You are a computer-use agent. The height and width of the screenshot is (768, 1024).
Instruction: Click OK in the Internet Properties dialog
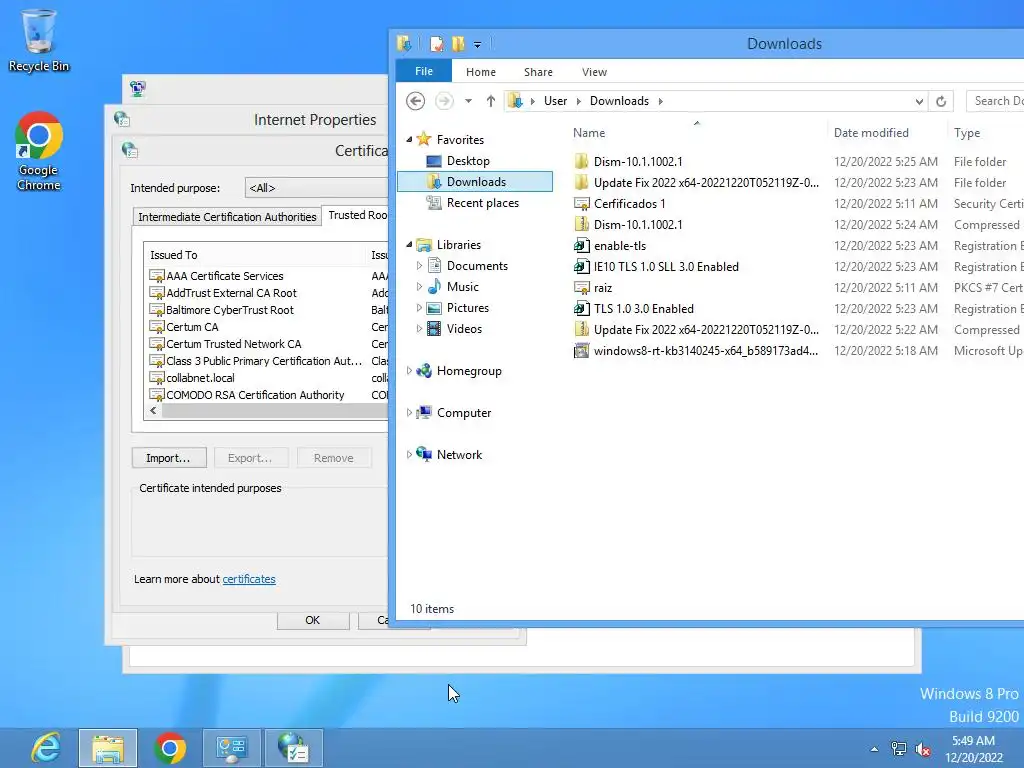pyautogui.click(x=313, y=620)
